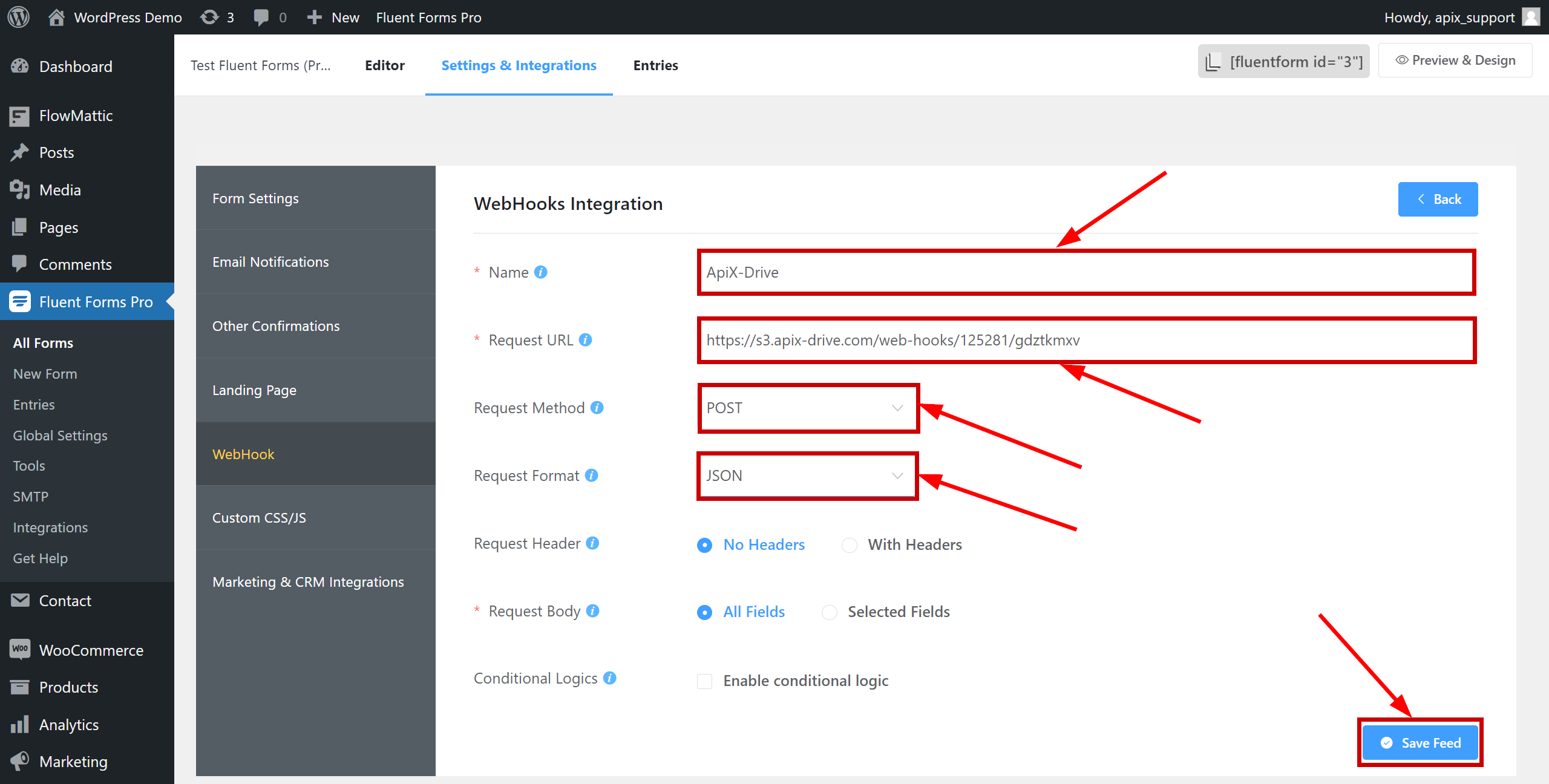Viewport: 1549px width, 784px height.
Task: Click the Dashboard gauge icon
Action: (19, 66)
